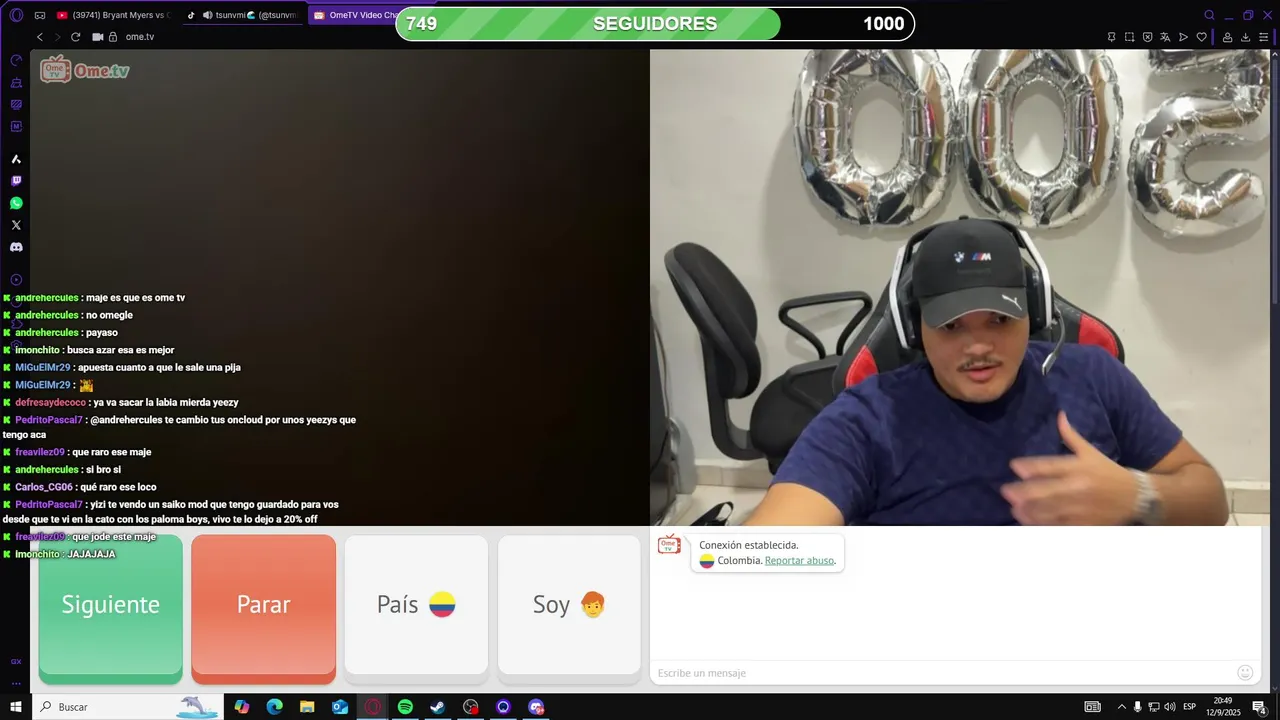Open Microsoft Edge from the taskbar
The height and width of the screenshot is (720, 1280).
pyautogui.click(x=274, y=707)
